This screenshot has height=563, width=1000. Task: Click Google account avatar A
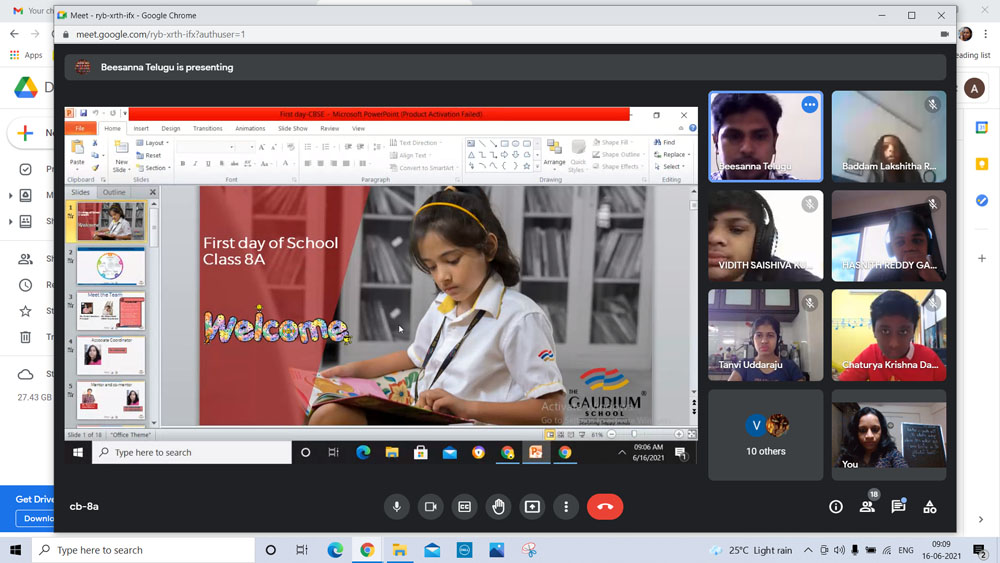click(974, 88)
